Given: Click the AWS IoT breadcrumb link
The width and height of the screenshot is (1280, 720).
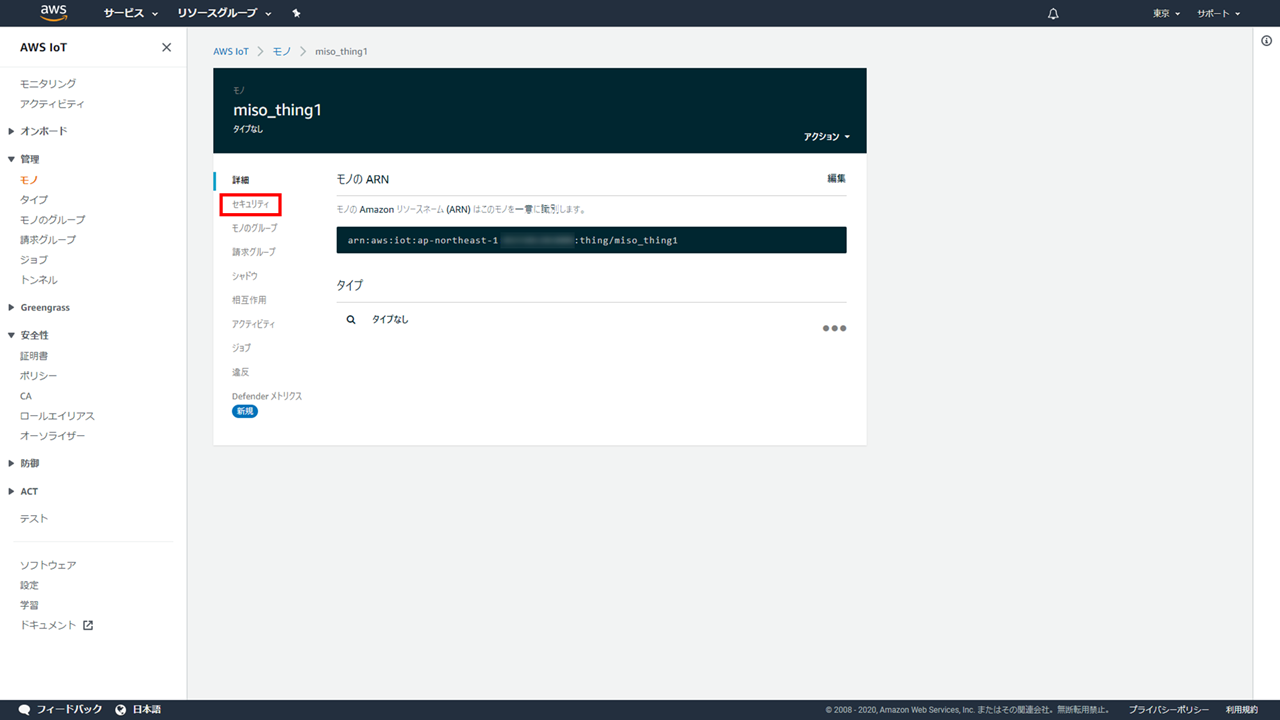Looking at the screenshot, I should point(230,51).
